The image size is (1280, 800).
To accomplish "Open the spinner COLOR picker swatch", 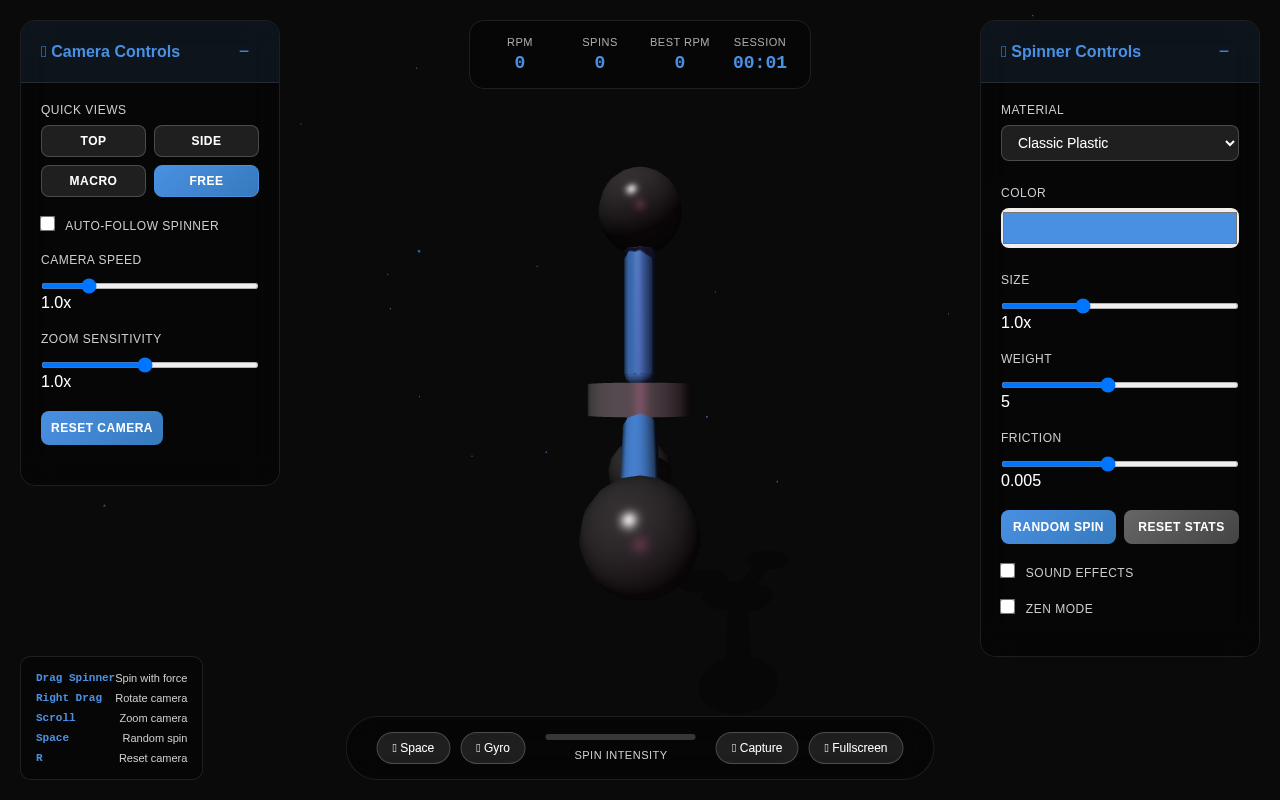I will click(x=1119, y=228).
